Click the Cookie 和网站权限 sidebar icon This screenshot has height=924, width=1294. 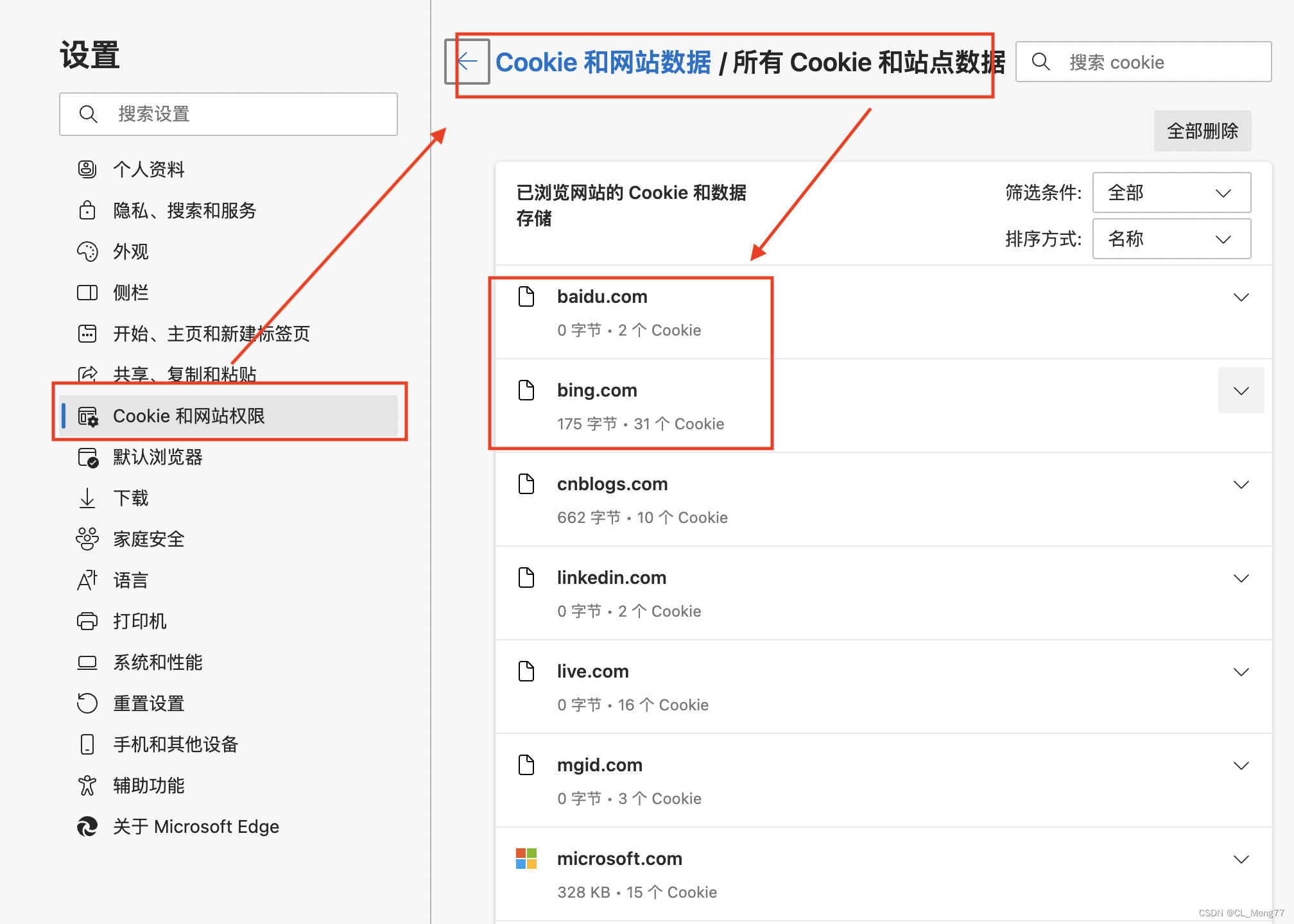pos(87,416)
